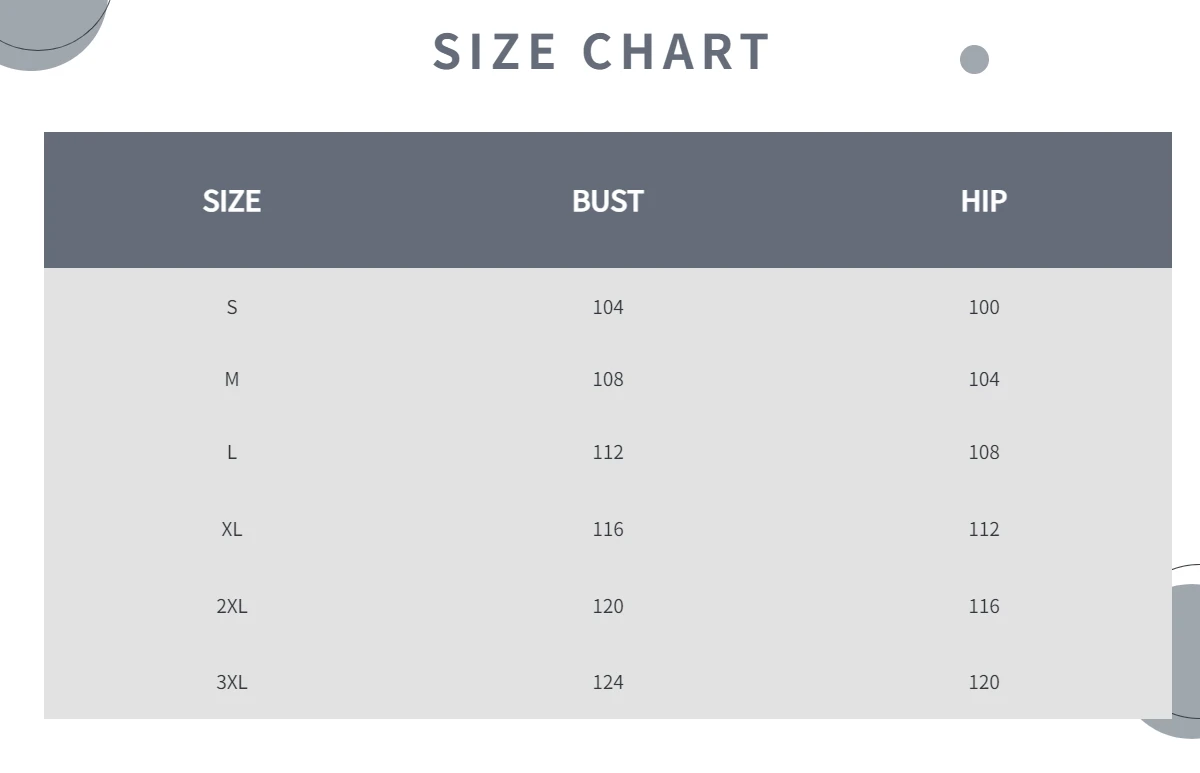
Task: Select bust value 108 in M row
Action: click(x=607, y=379)
